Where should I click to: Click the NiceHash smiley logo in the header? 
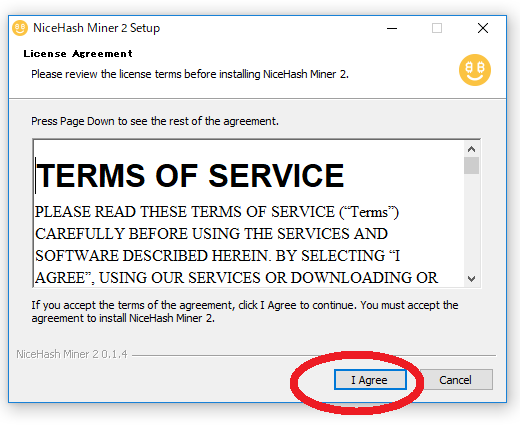click(x=475, y=70)
